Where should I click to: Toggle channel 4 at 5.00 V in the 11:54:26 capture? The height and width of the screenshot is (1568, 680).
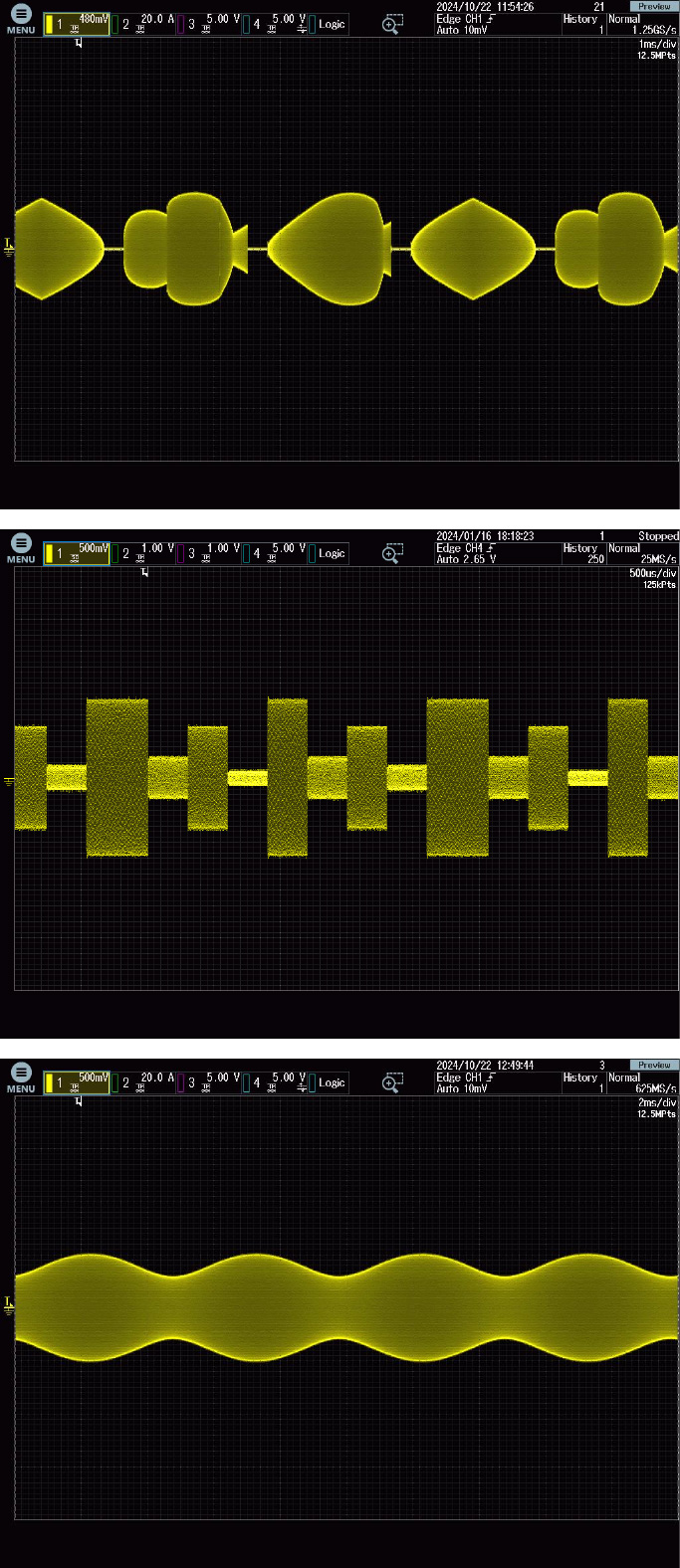point(274,24)
